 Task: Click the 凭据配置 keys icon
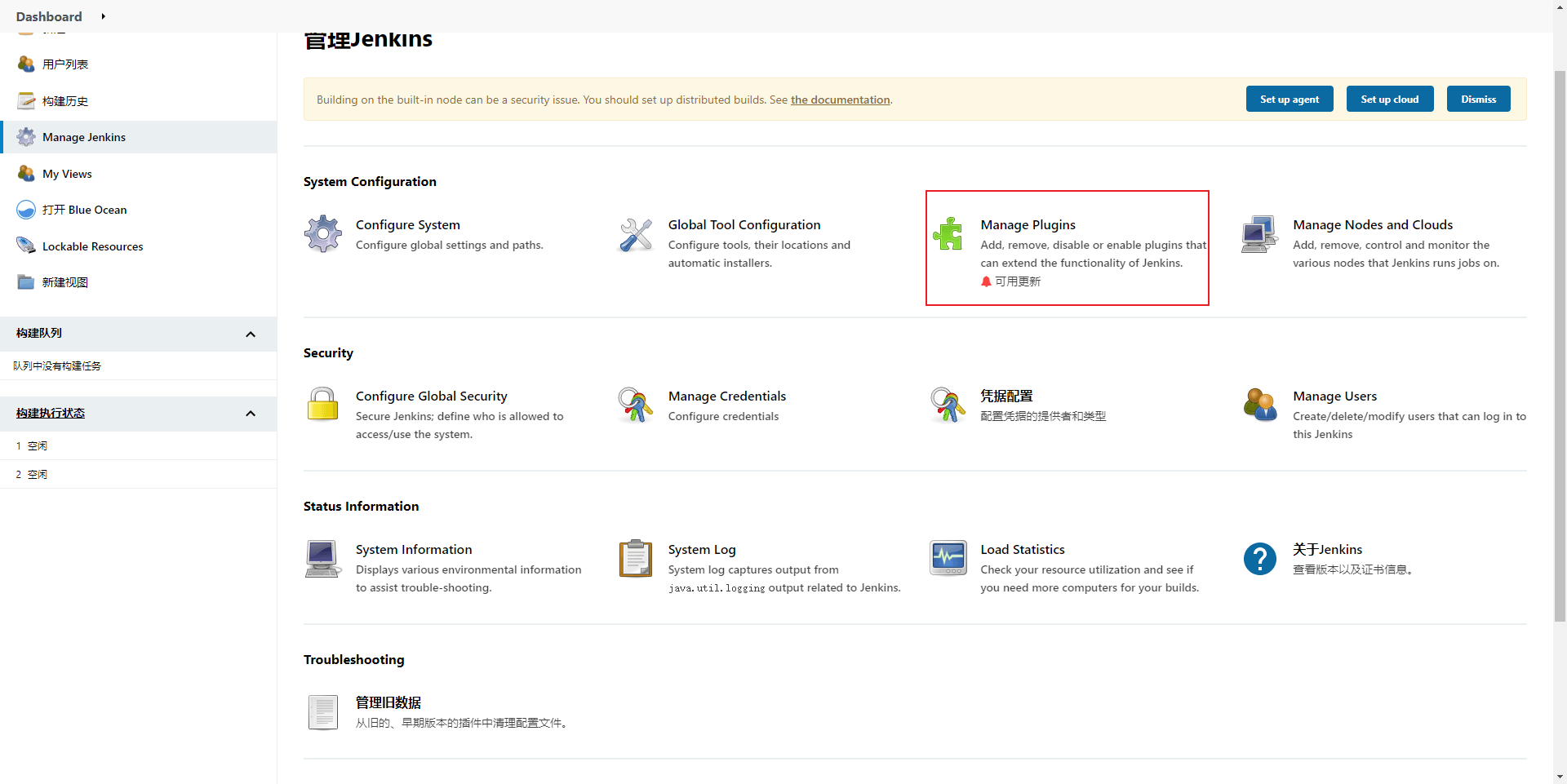pyautogui.click(x=948, y=405)
